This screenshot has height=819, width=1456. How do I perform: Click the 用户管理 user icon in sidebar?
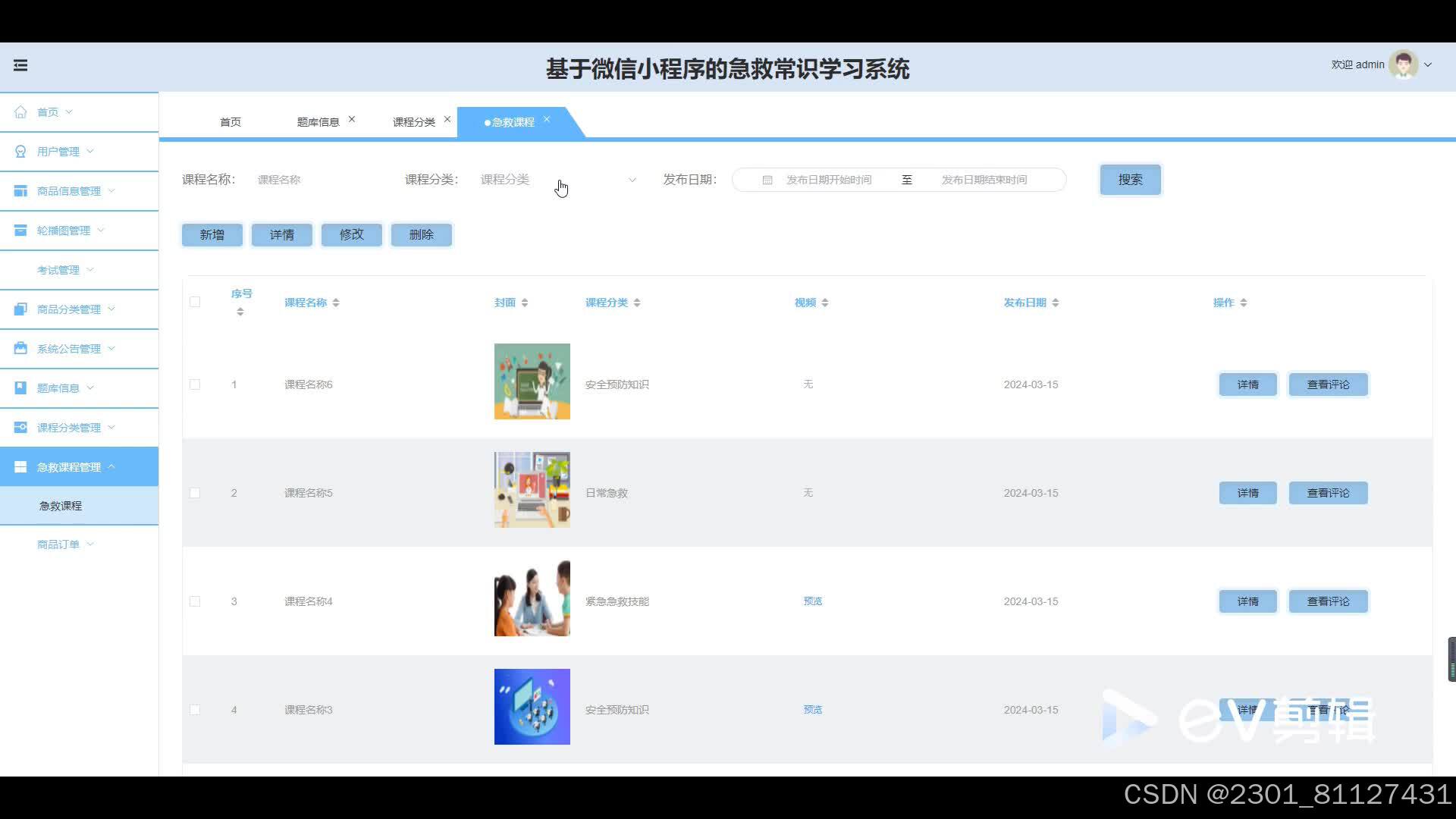(x=20, y=152)
